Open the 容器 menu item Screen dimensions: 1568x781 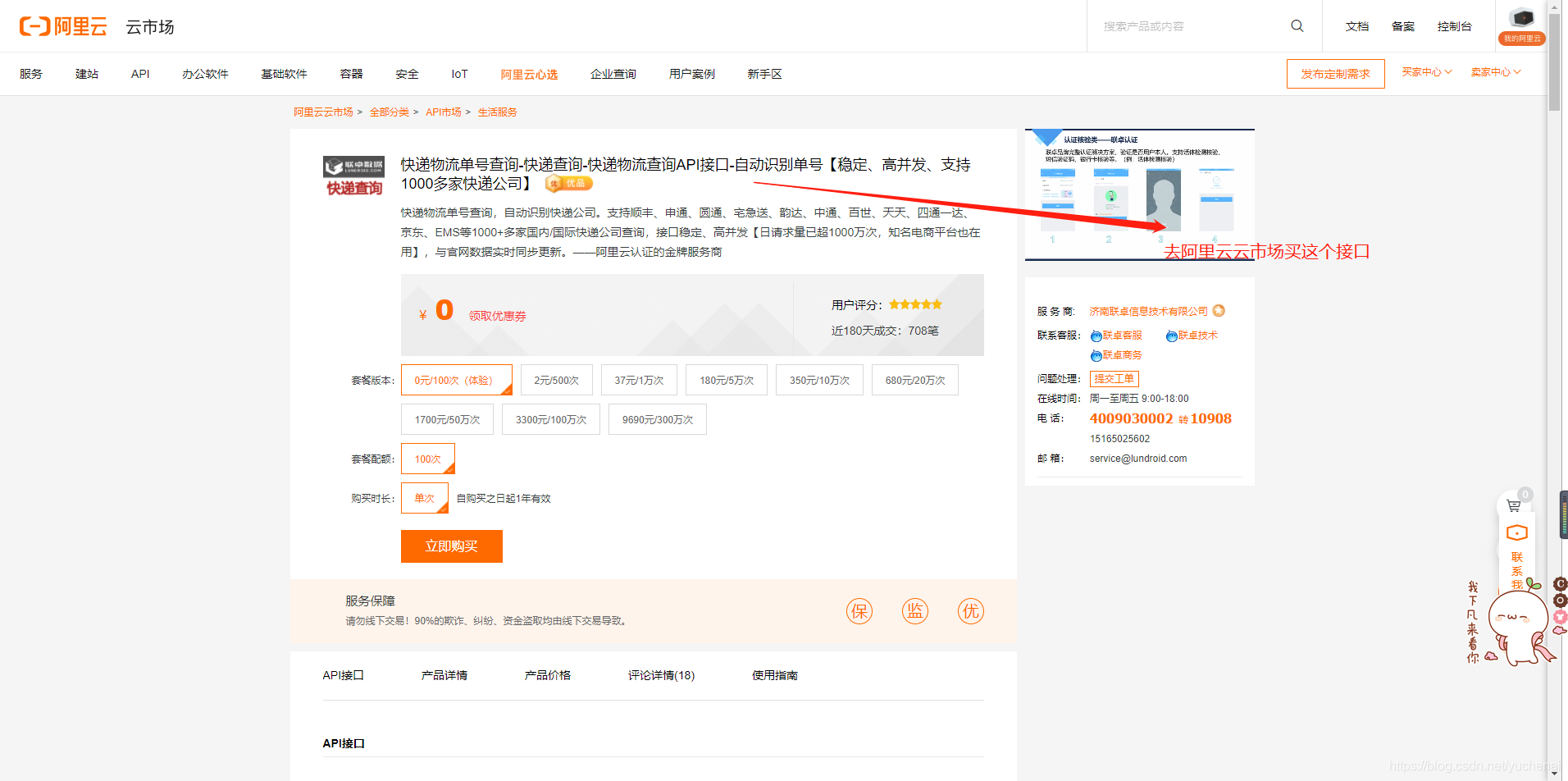(x=351, y=74)
